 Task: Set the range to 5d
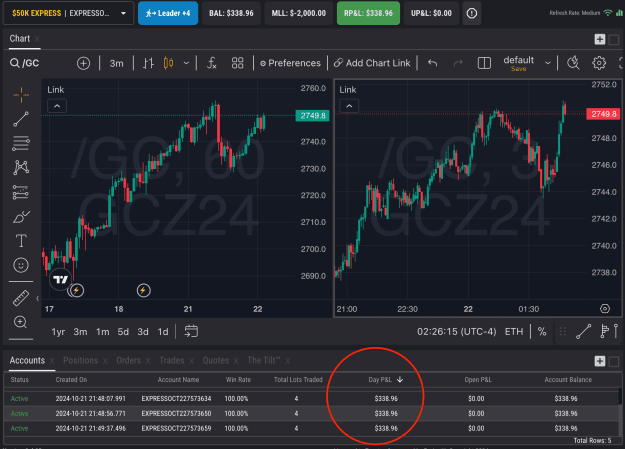pos(123,332)
